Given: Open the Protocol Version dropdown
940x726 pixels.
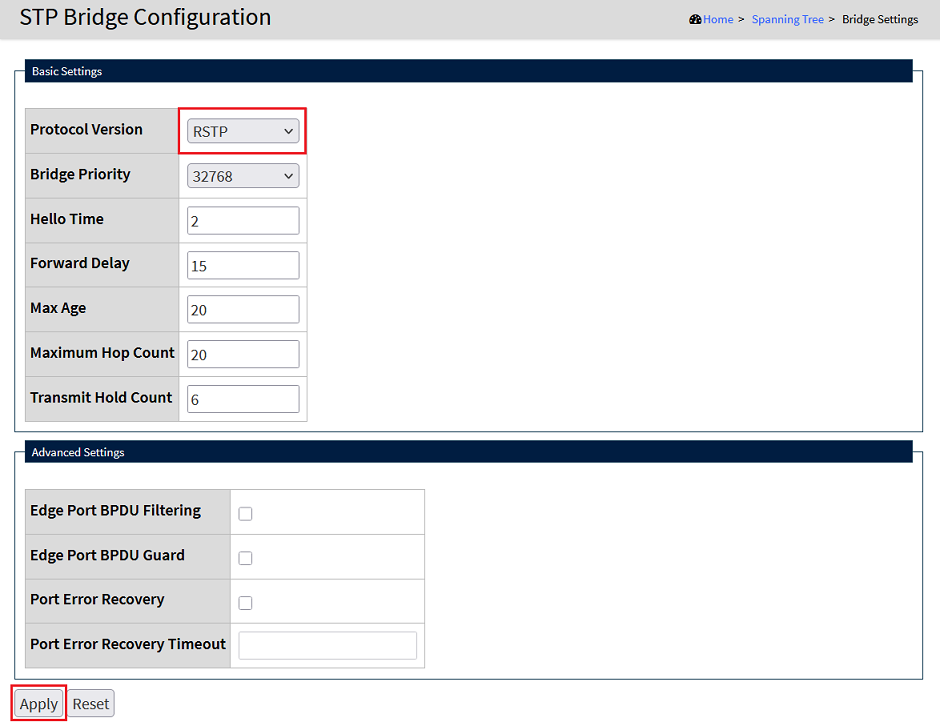Looking at the screenshot, I should pos(243,131).
